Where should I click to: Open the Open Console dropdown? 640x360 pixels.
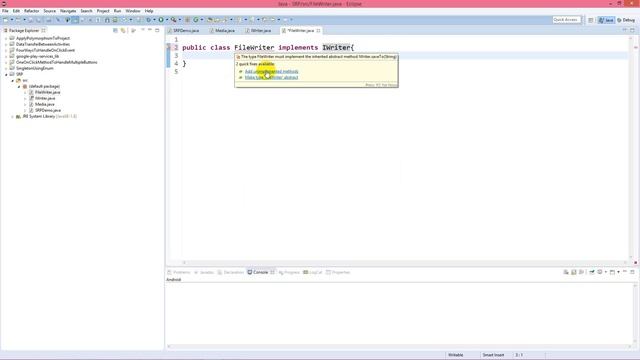[x=618, y=272]
